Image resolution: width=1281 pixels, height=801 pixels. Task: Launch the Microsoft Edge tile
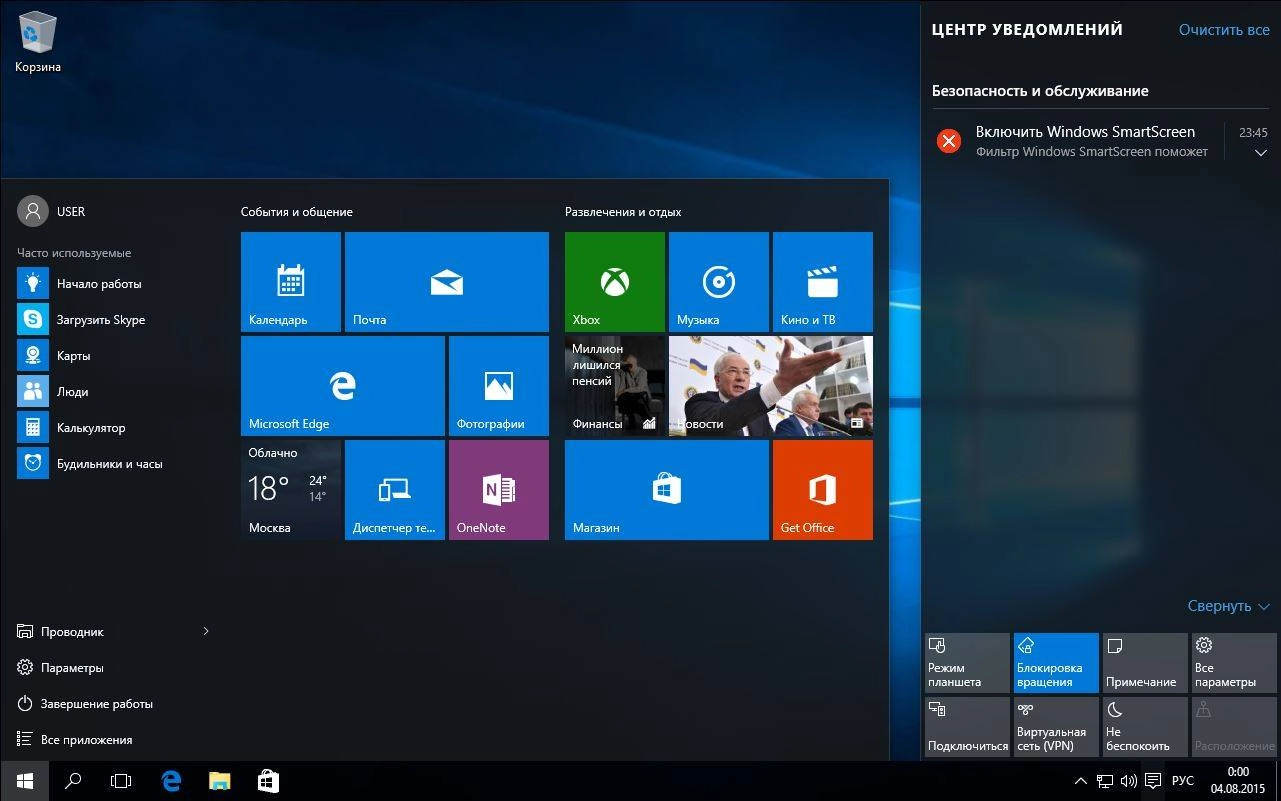(x=343, y=386)
